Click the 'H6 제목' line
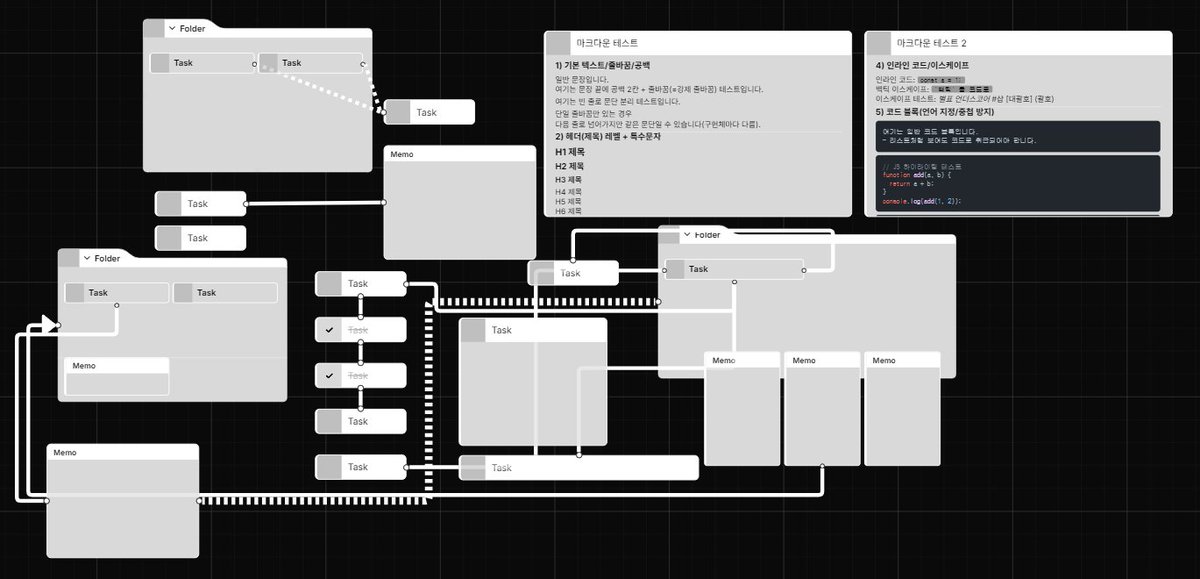Viewport: 1200px width, 579px height. (568, 211)
